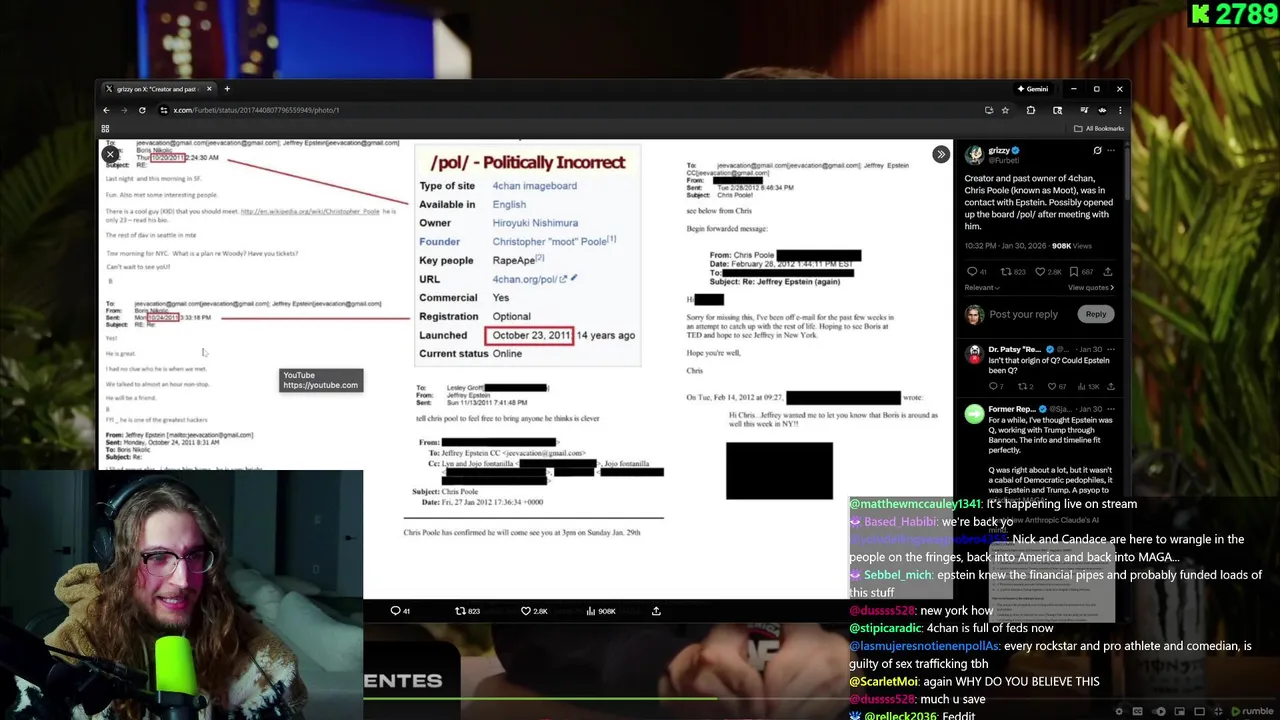Image resolution: width=1280 pixels, height=720 pixels.
Task: Click the x.com address bar URL
Action: click(256, 110)
